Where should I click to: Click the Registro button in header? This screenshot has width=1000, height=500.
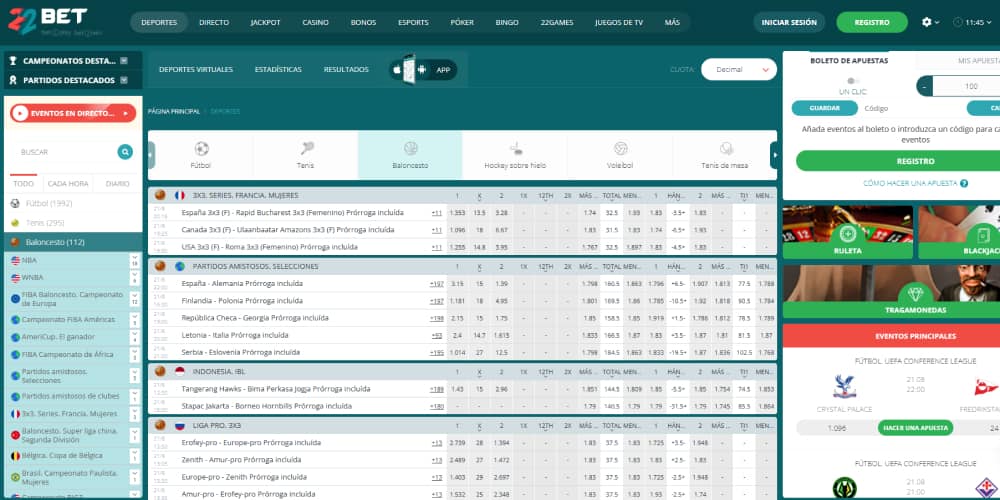[872, 22]
